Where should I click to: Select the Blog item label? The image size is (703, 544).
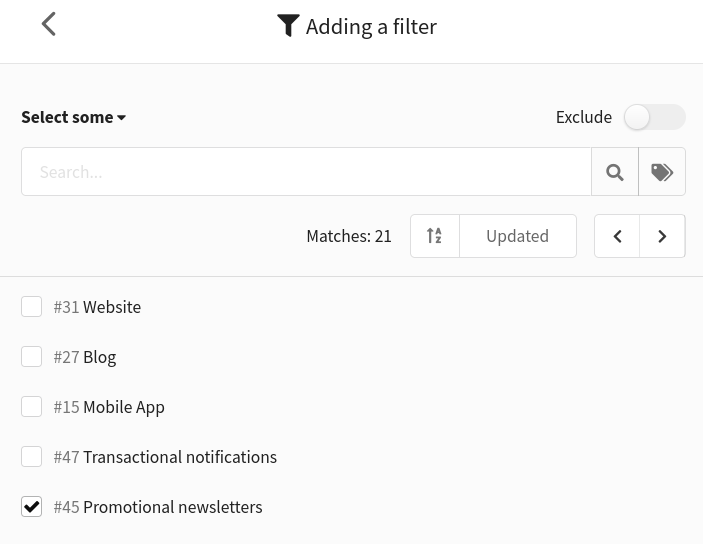100,357
